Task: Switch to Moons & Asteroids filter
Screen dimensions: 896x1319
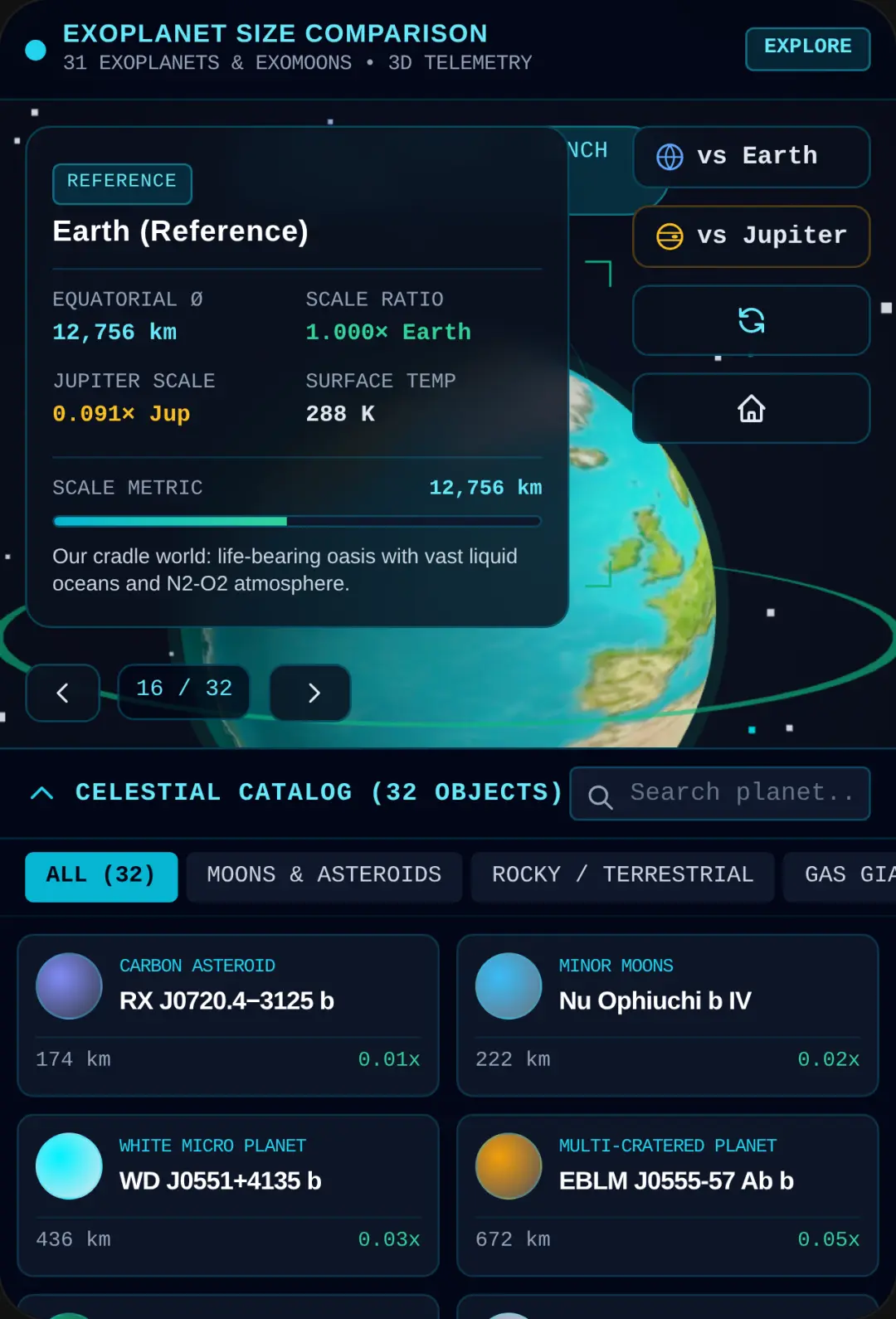Action: coord(324,877)
